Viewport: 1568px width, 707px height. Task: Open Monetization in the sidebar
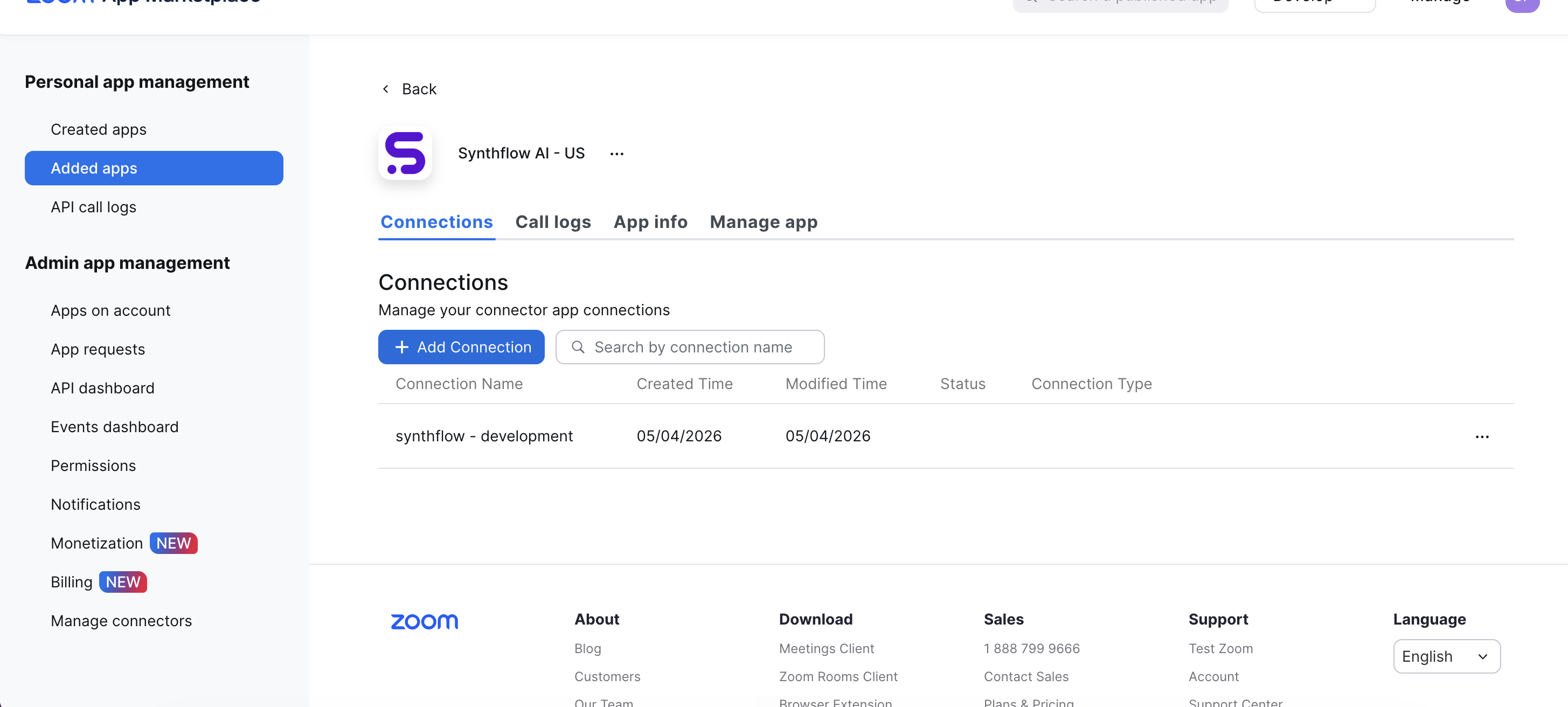click(x=97, y=543)
